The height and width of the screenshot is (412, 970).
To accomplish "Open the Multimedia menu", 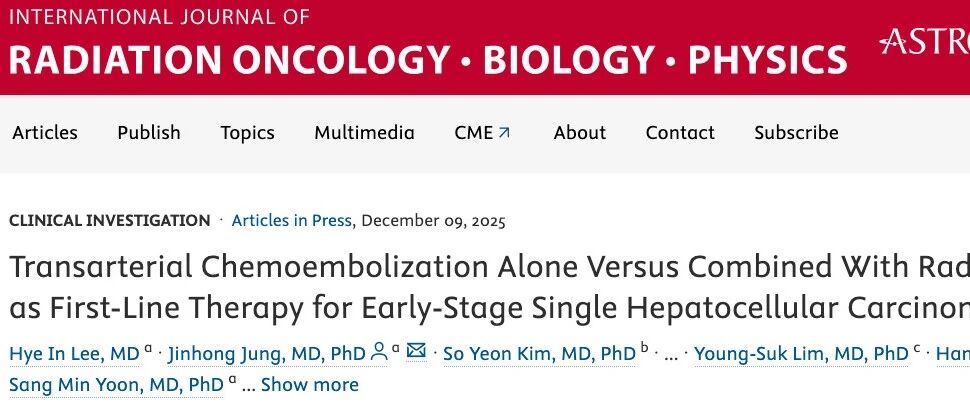I will [x=364, y=132].
